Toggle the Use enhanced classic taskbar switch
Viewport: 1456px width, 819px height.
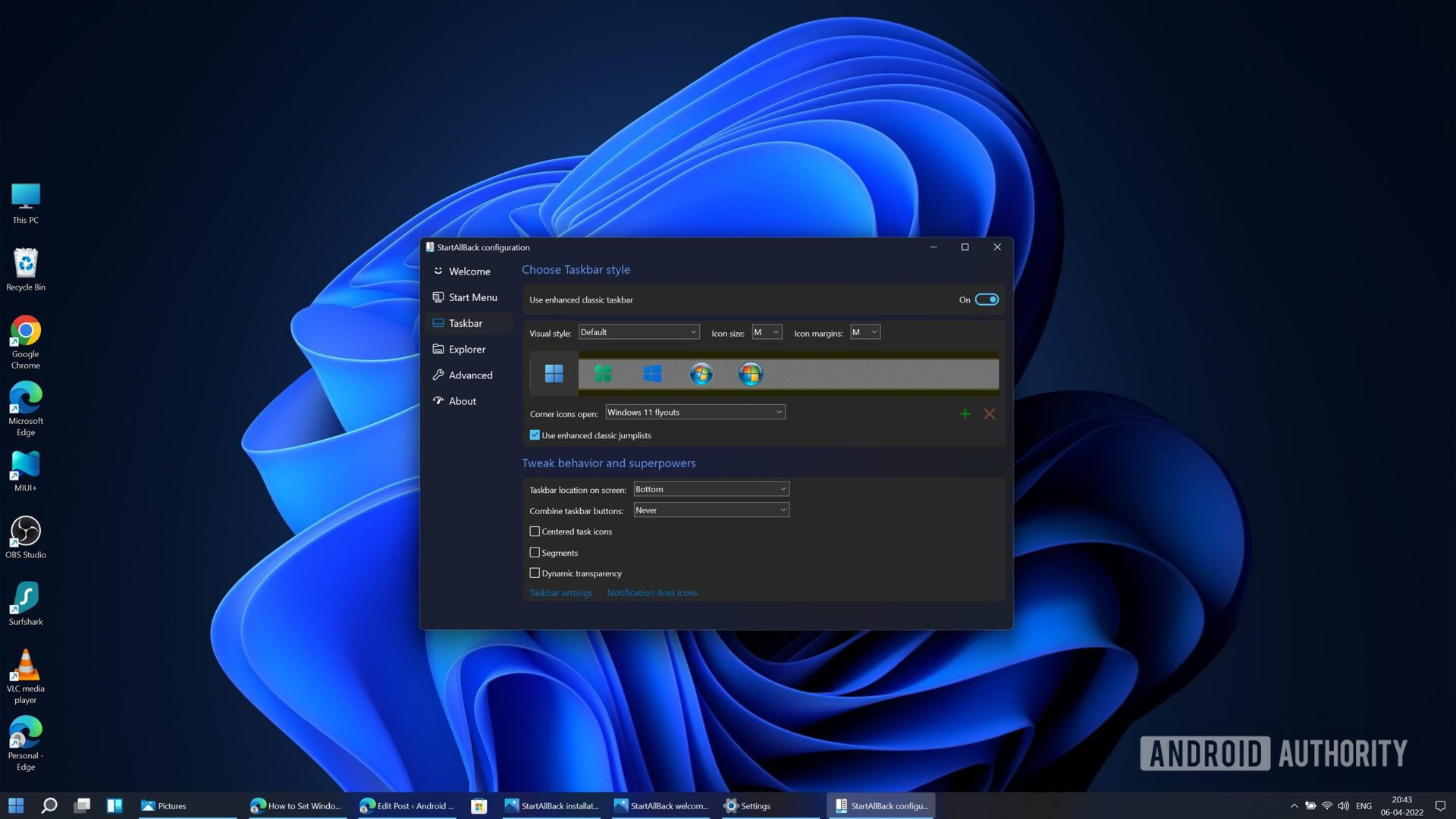[x=986, y=299]
